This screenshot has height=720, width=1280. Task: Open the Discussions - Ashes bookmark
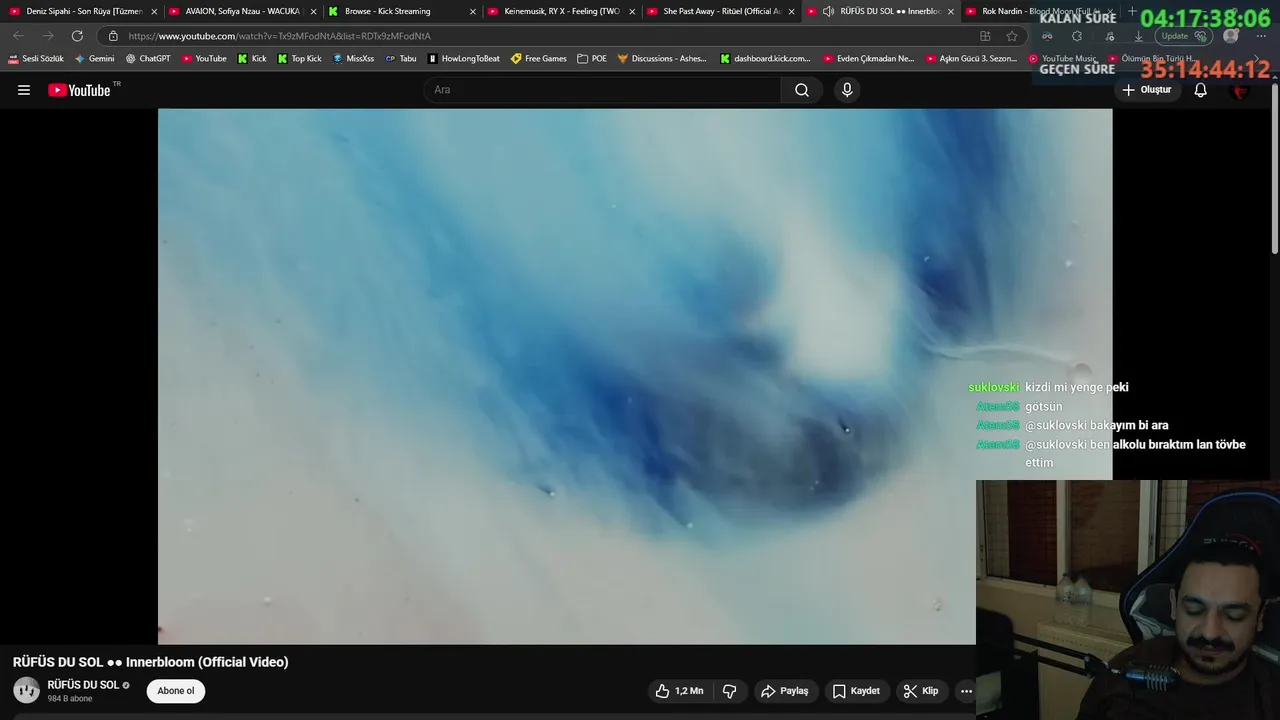(662, 59)
